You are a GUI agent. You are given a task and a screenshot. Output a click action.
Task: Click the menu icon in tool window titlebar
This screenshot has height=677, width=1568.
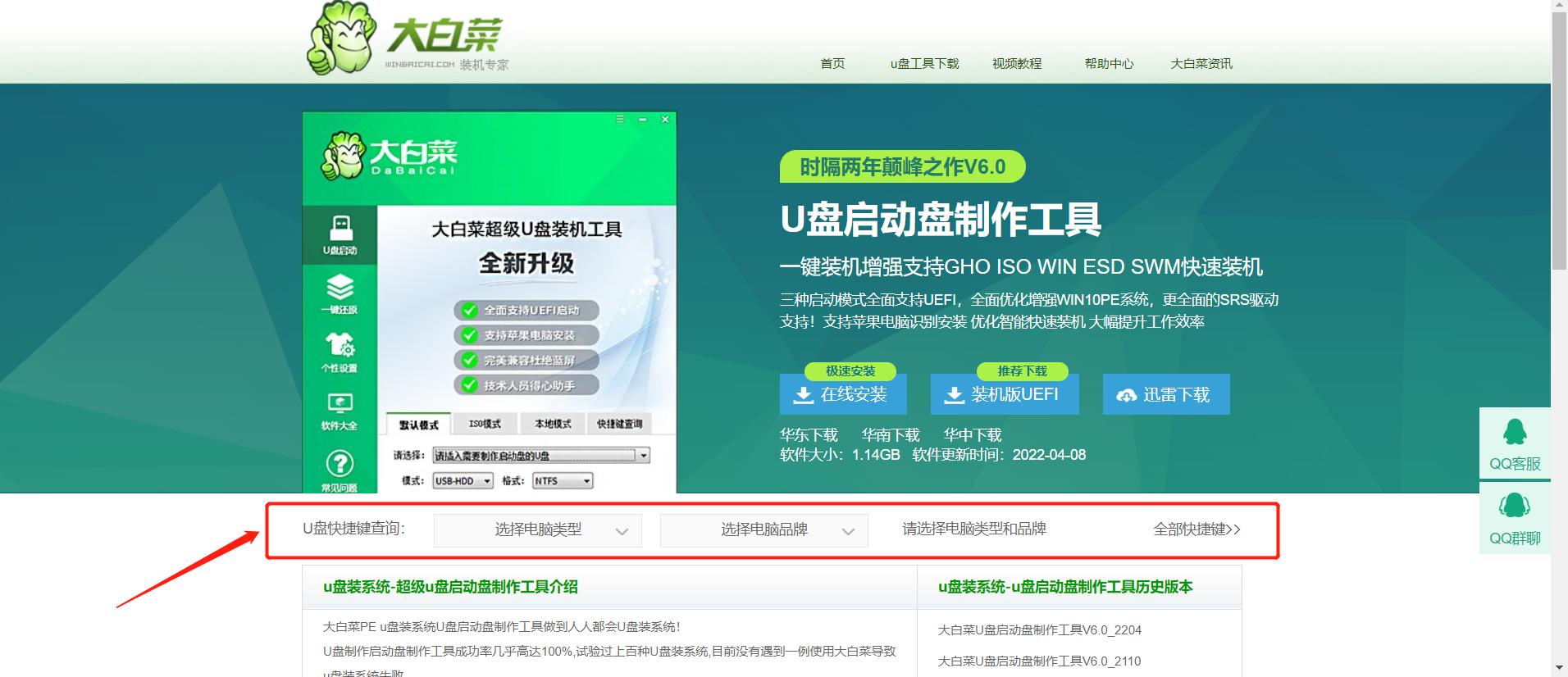click(x=620, y=120)
